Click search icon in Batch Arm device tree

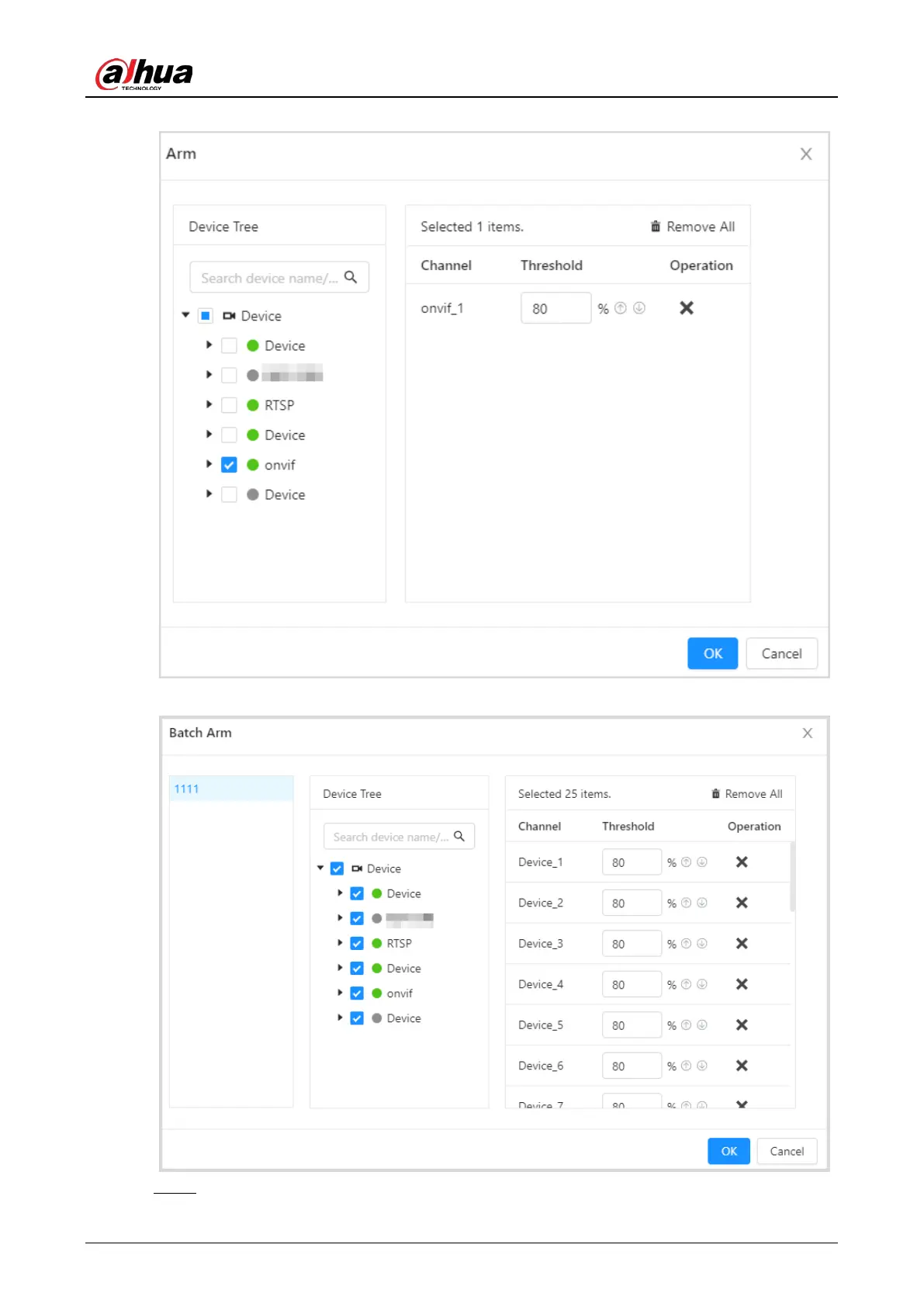(459, 836)
